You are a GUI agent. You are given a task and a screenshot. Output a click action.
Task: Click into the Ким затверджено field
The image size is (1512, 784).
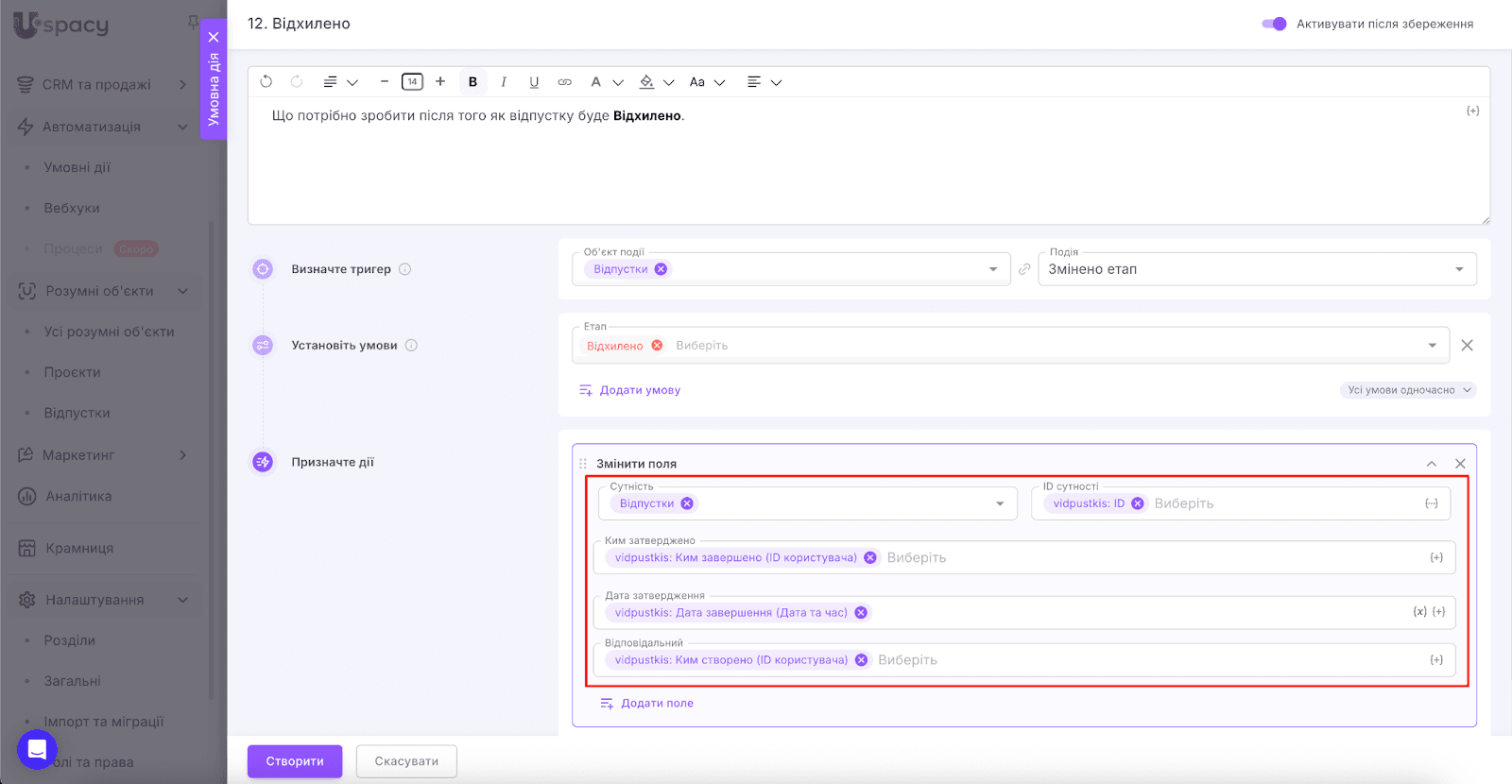(x=1134, y=558)
